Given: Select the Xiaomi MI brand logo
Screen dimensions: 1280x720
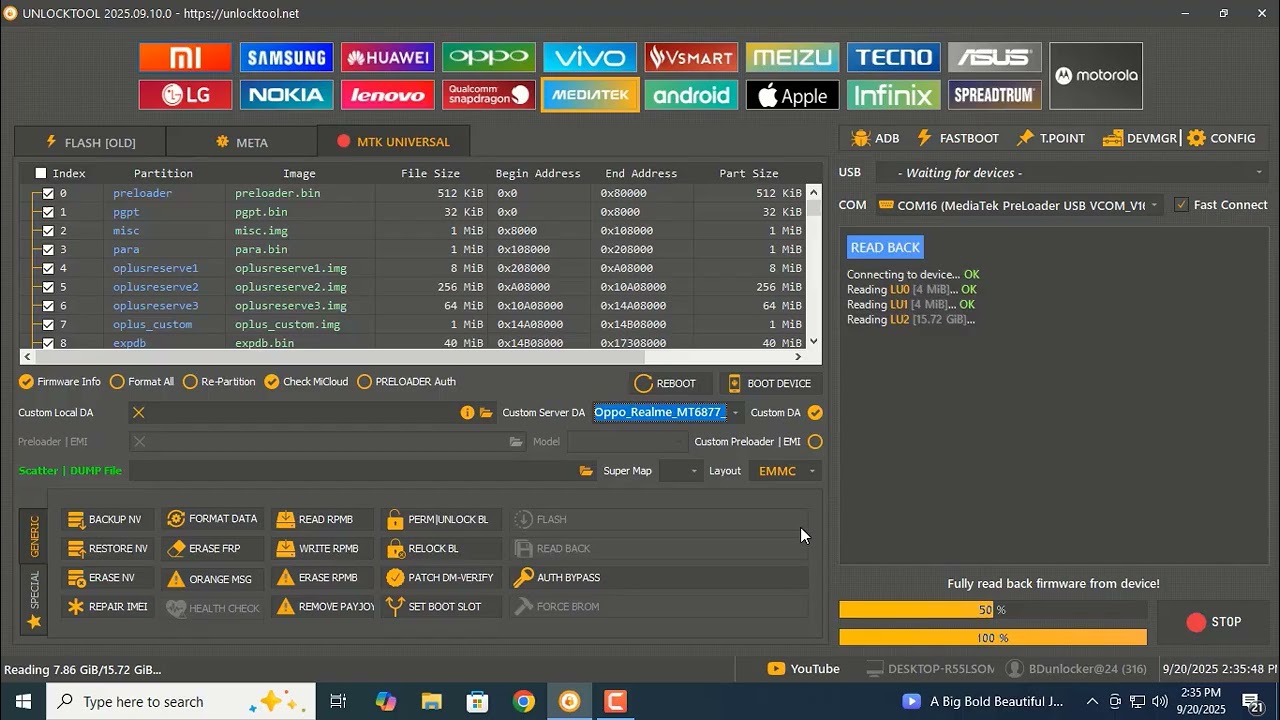Looking at the screenshot, I should [185, 57].
